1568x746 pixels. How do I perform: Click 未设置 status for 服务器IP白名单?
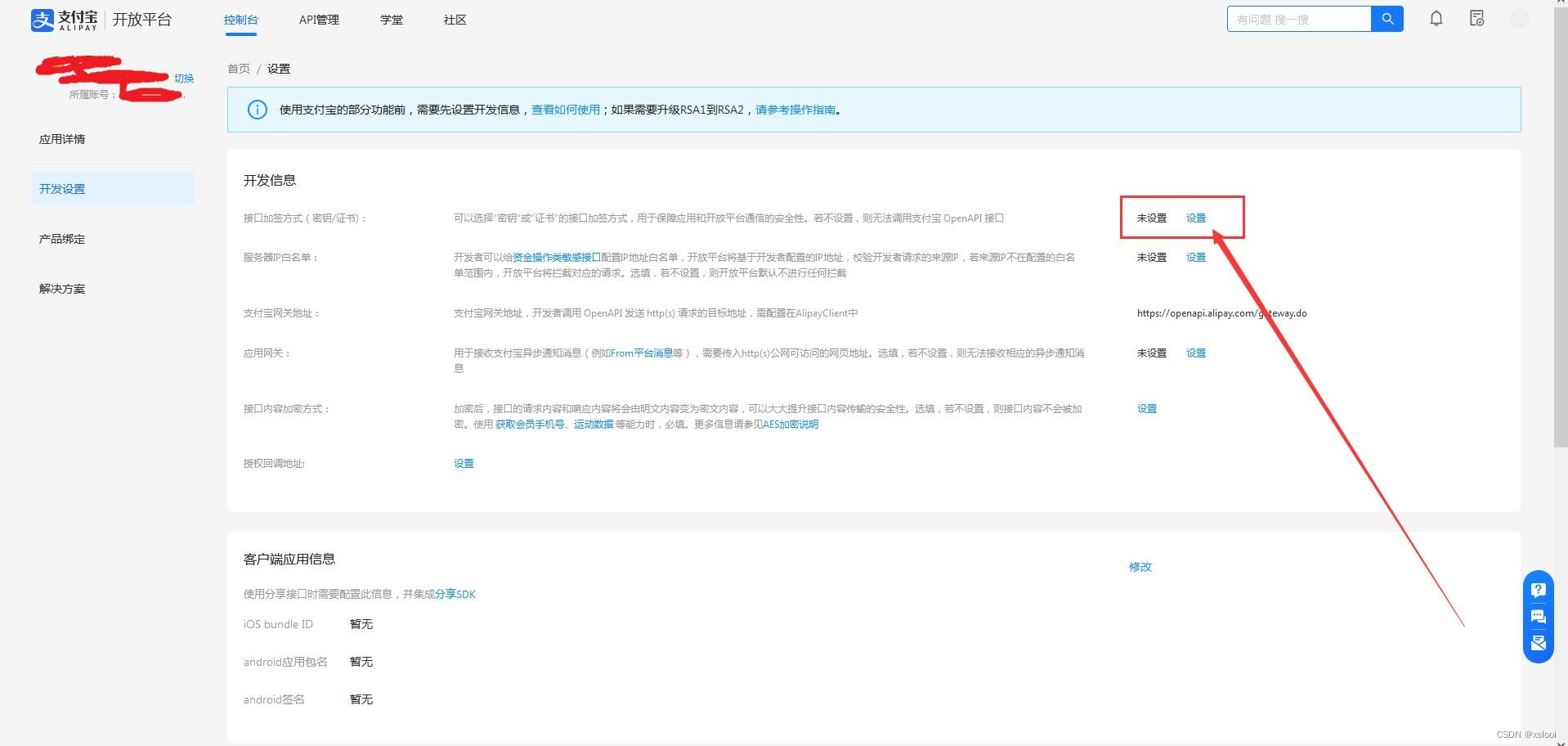pos(1151,258)
